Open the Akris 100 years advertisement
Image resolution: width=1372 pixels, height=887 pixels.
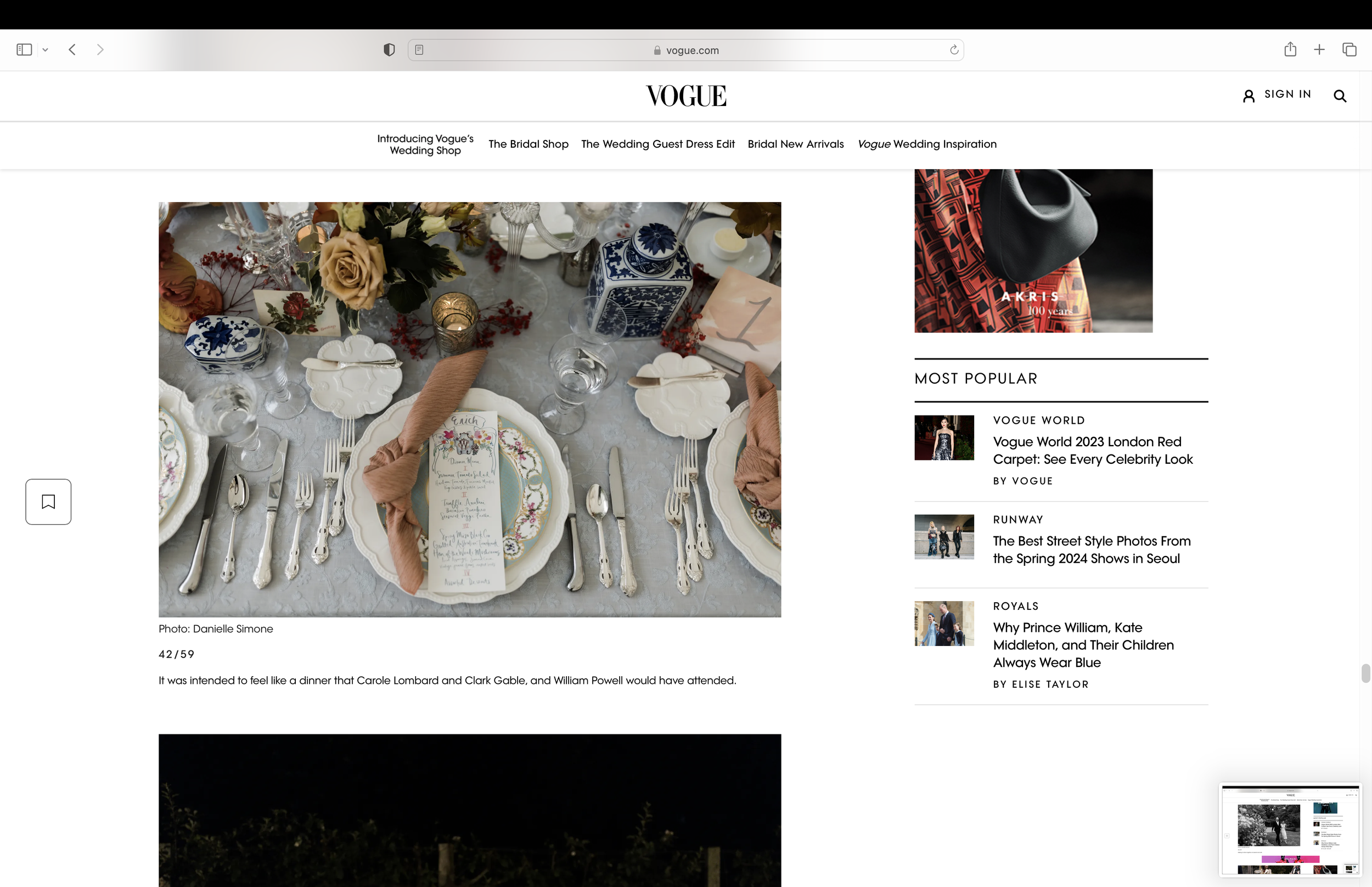[1033, 250]
